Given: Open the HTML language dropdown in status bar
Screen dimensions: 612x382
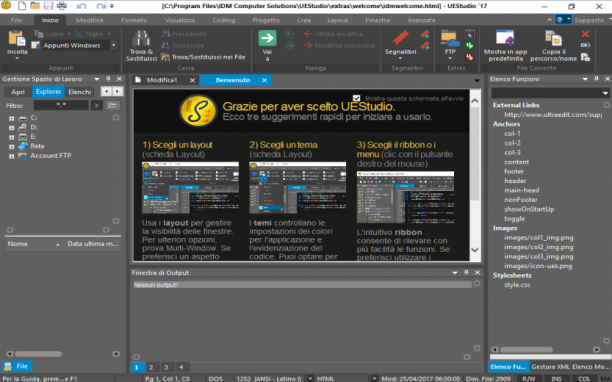Looking at the screenshot, I should point(374,378).
